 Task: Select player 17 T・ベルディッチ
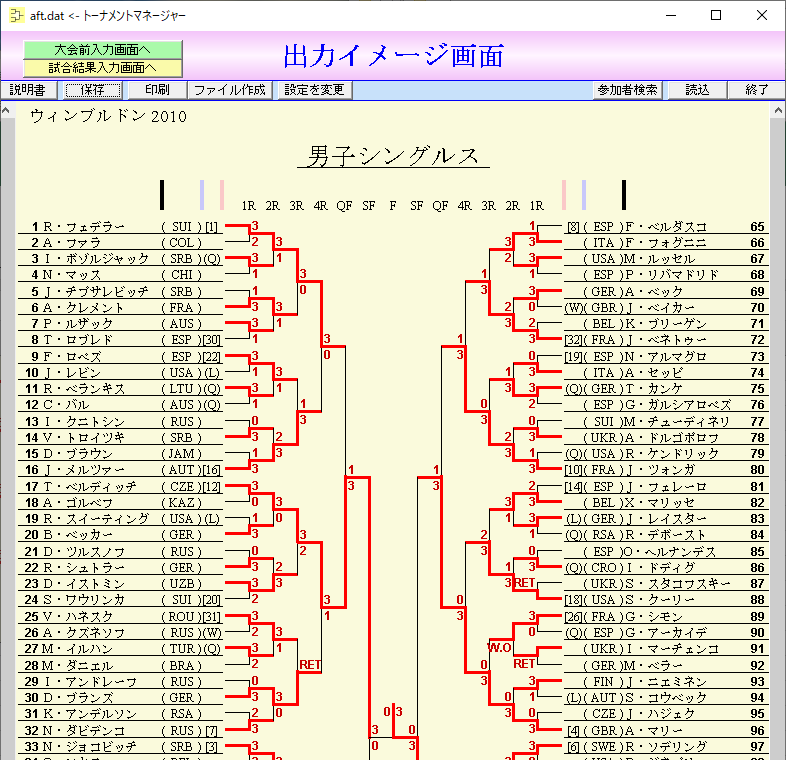(x=120, y=486)
